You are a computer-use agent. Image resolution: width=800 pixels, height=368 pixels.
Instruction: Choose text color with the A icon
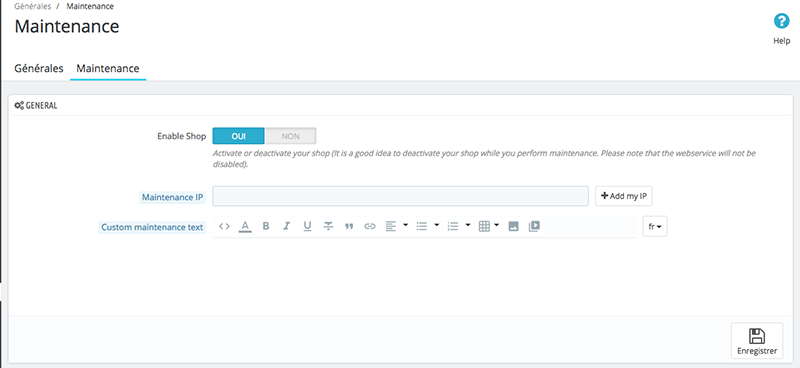[245, 226]
